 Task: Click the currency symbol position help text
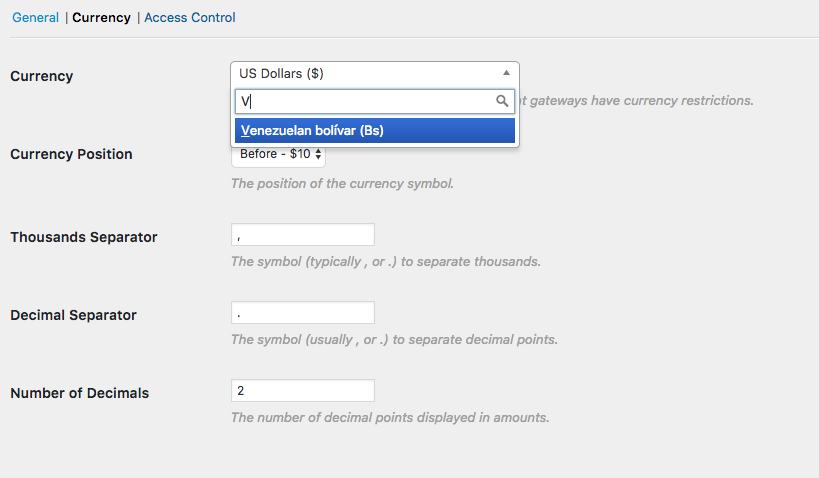[x=342, y=183]
